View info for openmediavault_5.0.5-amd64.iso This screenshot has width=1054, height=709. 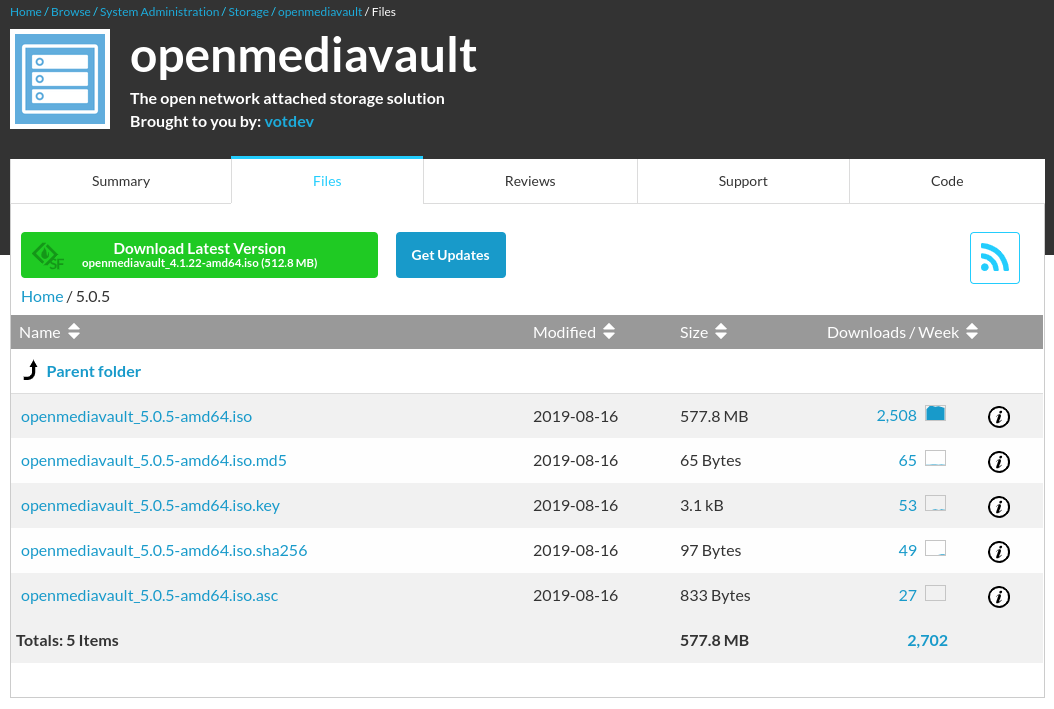998,417
